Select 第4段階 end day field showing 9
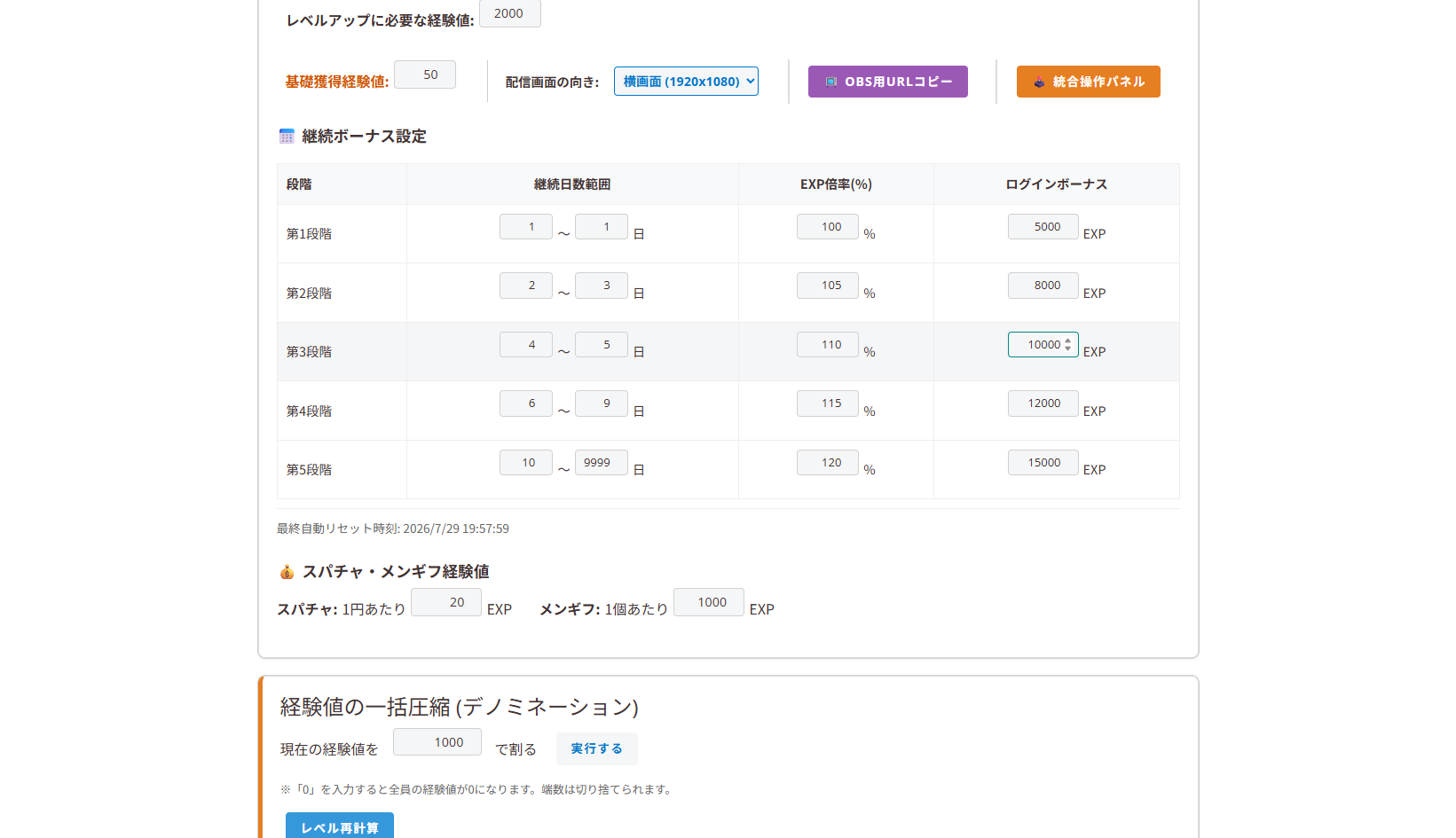Viewport: 1456px width, 838px height. point(602,403)
